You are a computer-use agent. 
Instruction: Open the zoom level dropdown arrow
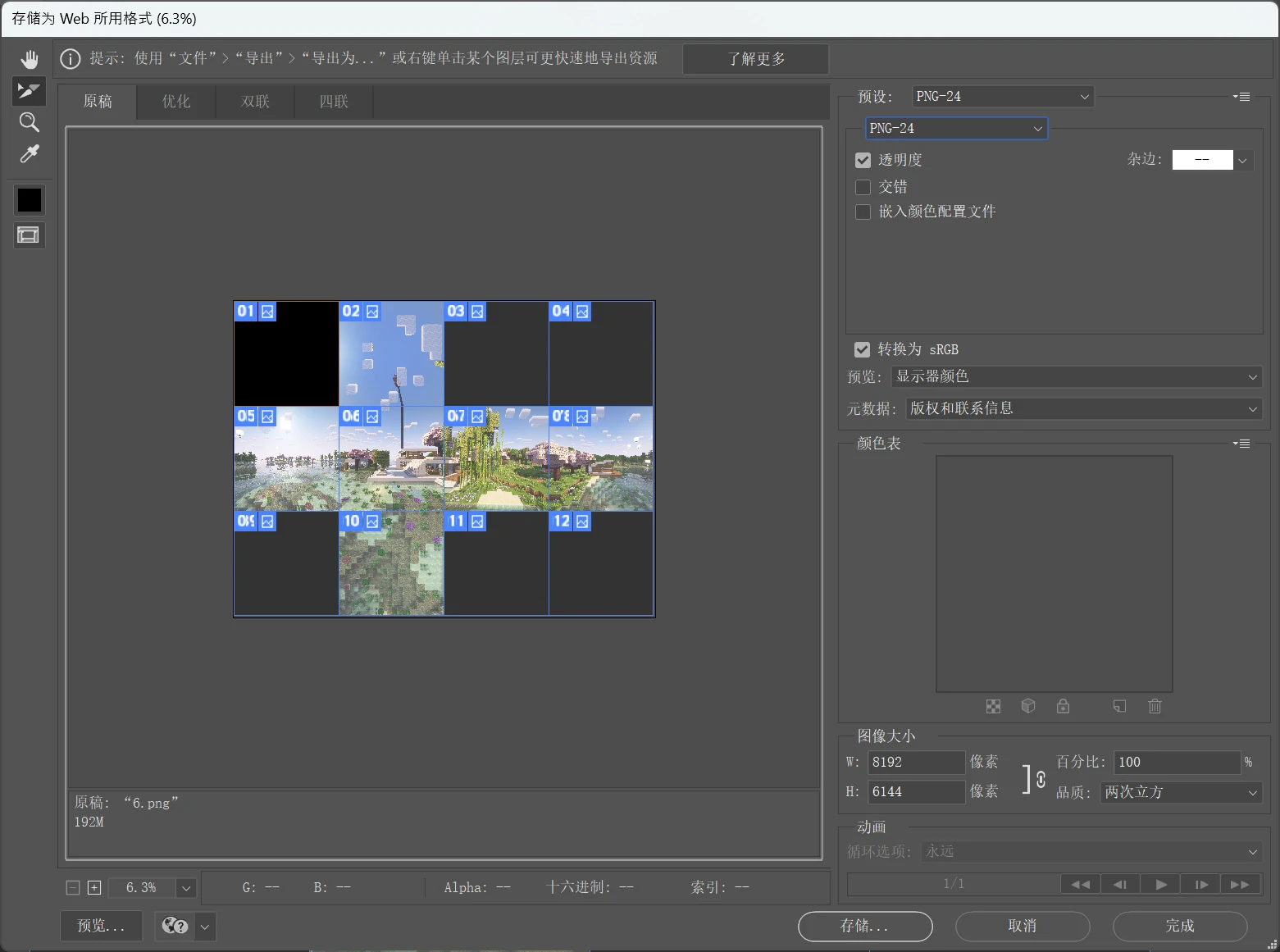[x=186, y=888]
